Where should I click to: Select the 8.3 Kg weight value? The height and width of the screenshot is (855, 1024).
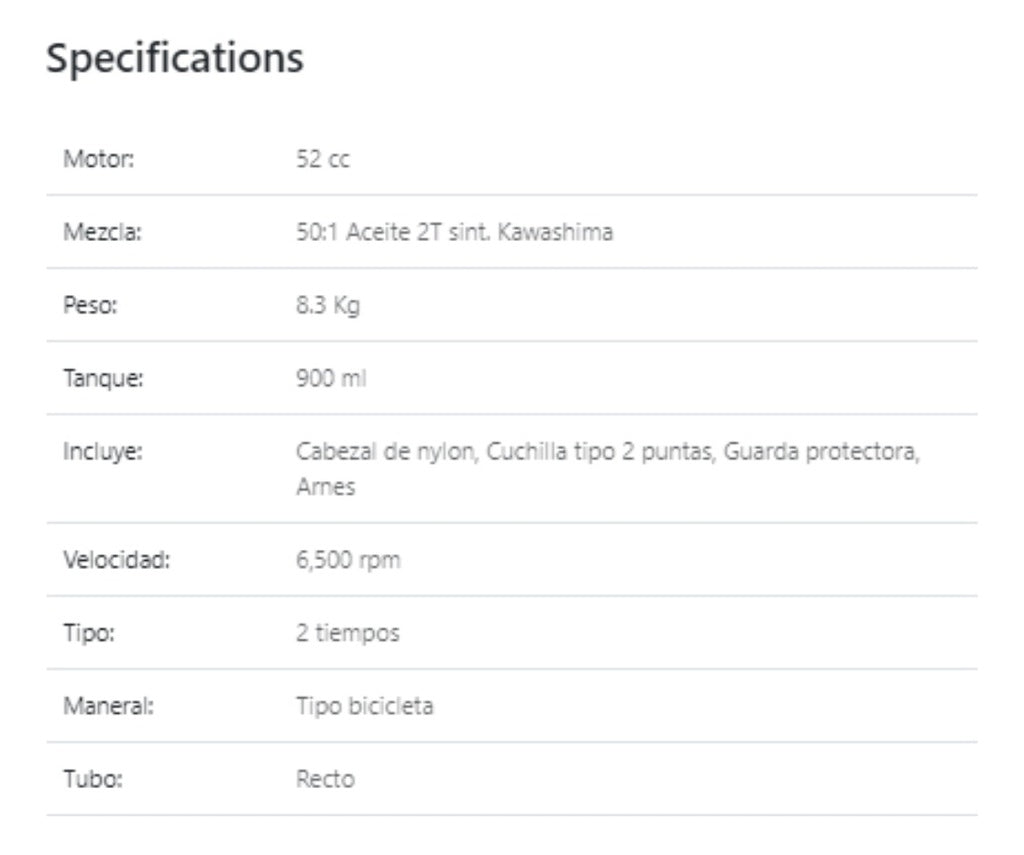tap(328, 305)
